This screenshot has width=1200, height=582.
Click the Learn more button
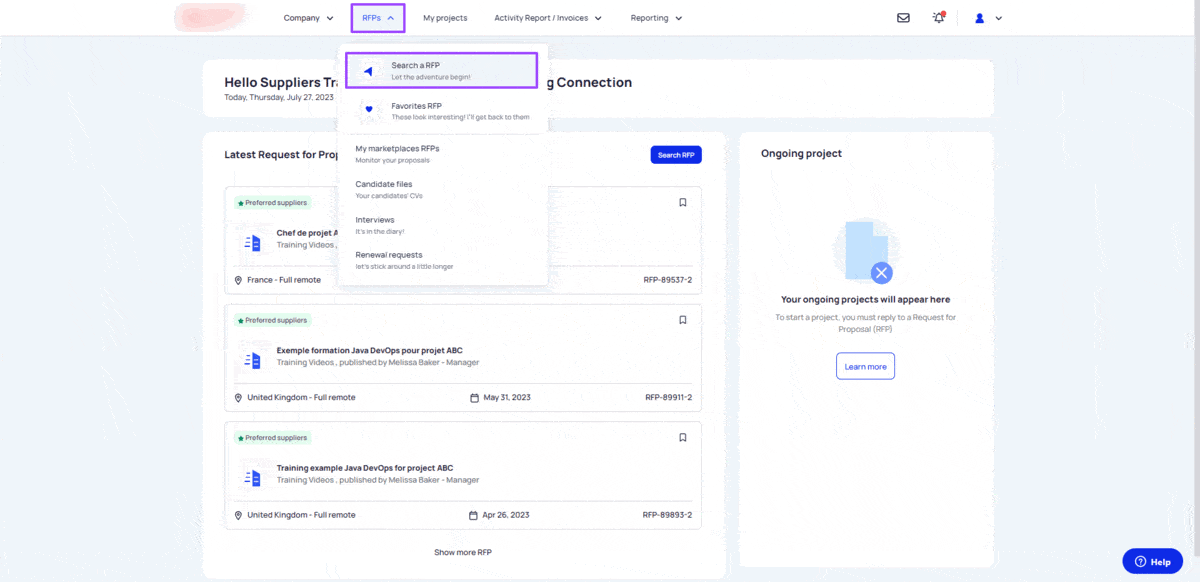[x=865, y=366]
